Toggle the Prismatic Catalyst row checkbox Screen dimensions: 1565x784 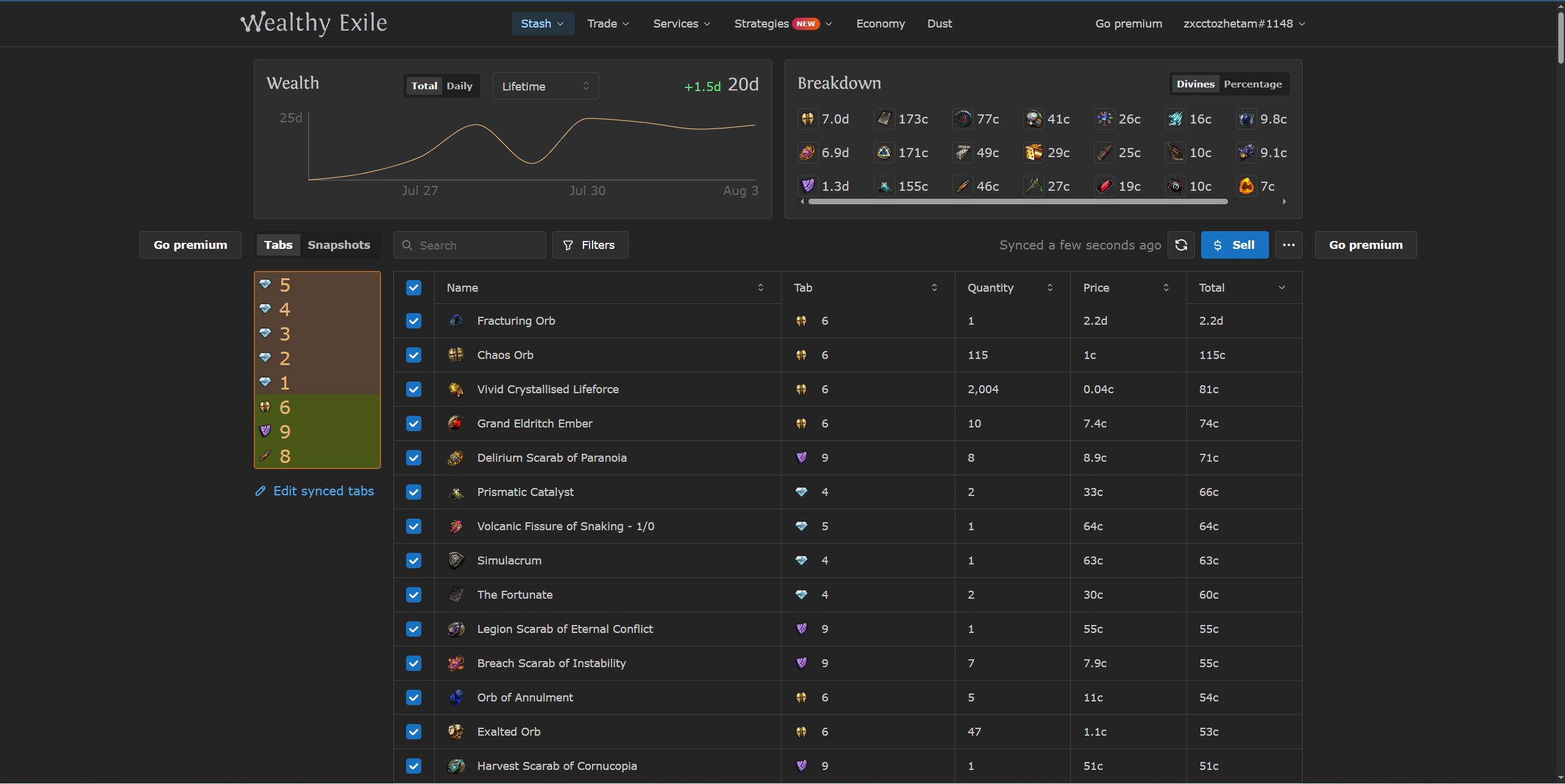(x=414, y=492)
